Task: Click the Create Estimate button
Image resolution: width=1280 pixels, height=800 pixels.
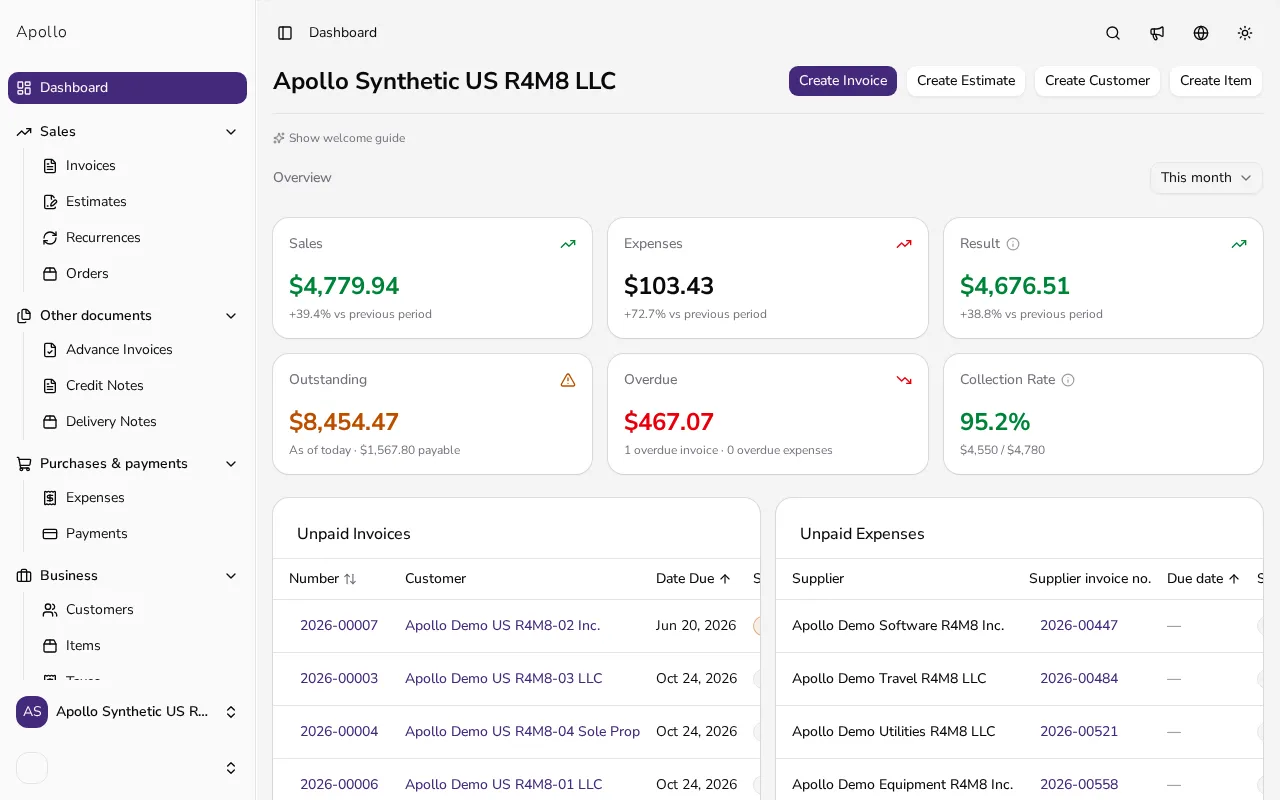Action: coord(966,81)
